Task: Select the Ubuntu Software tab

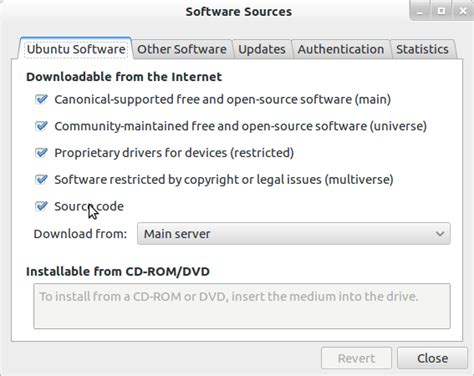Action: tap(76, 49)
